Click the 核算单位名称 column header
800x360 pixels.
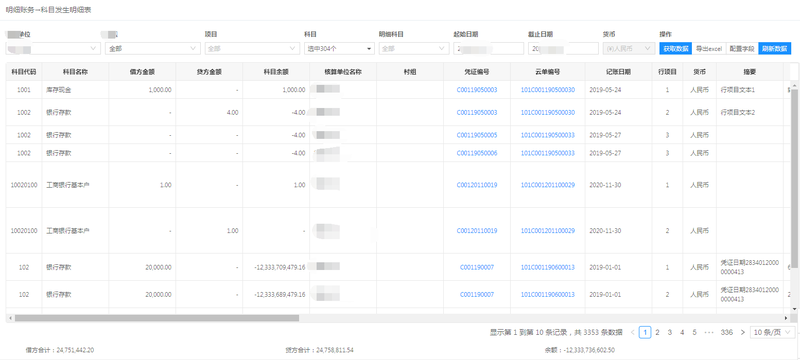tap(343, 72)
